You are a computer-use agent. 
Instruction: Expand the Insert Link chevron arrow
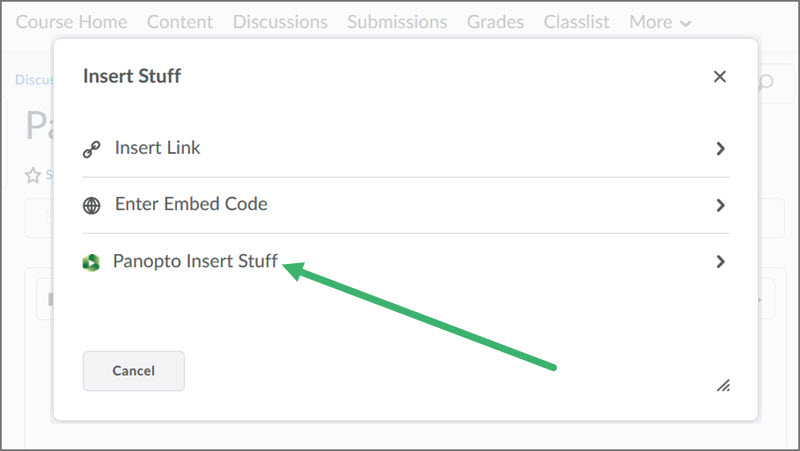(720, 148)
